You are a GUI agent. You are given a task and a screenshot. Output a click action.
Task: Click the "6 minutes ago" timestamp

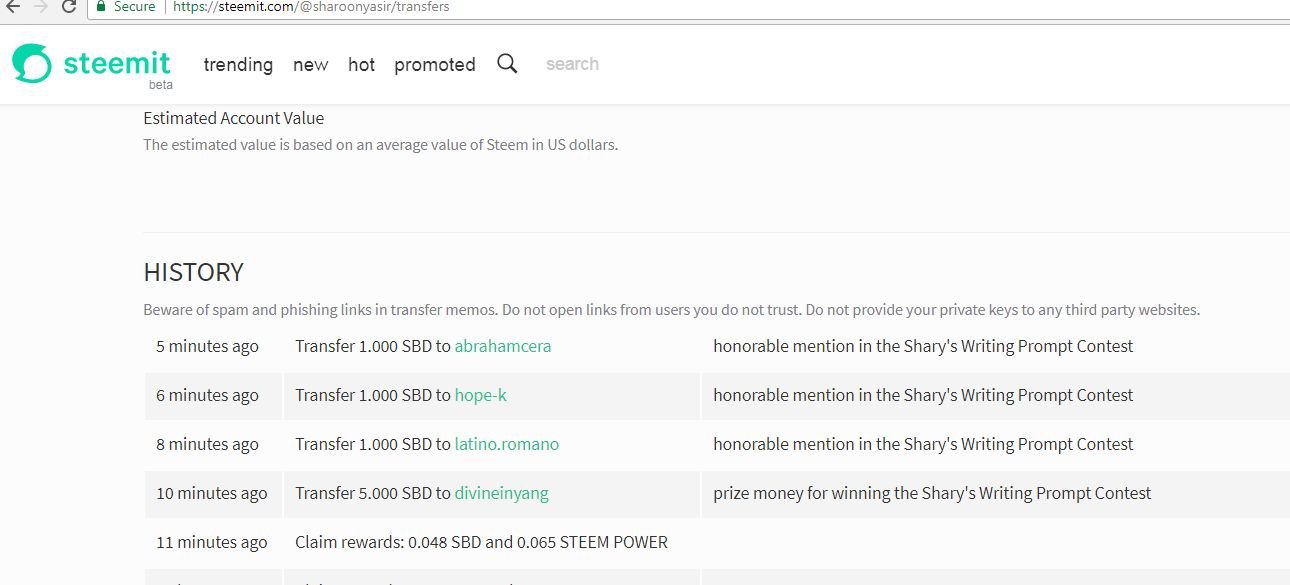click(207, 395)
